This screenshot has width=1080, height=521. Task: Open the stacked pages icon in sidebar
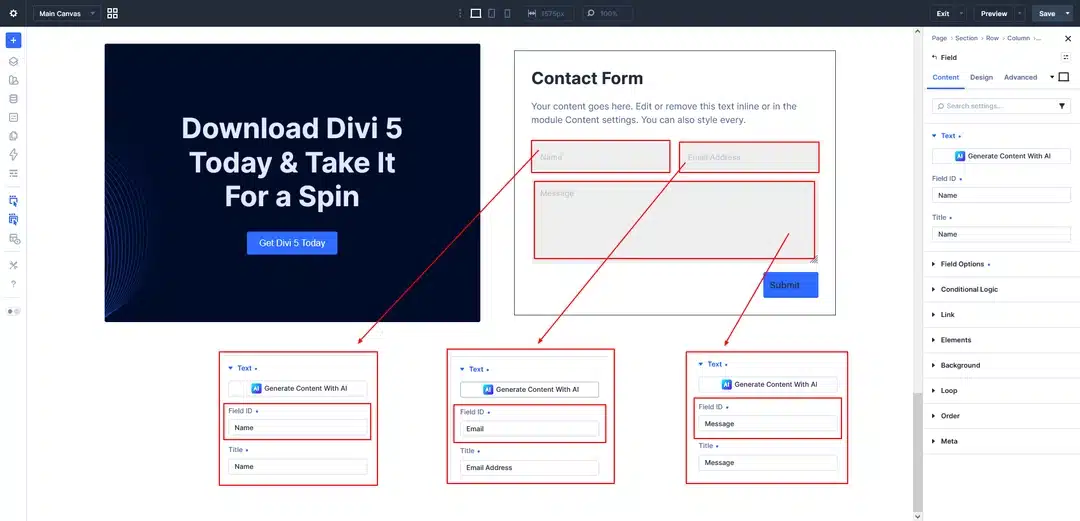13,136
